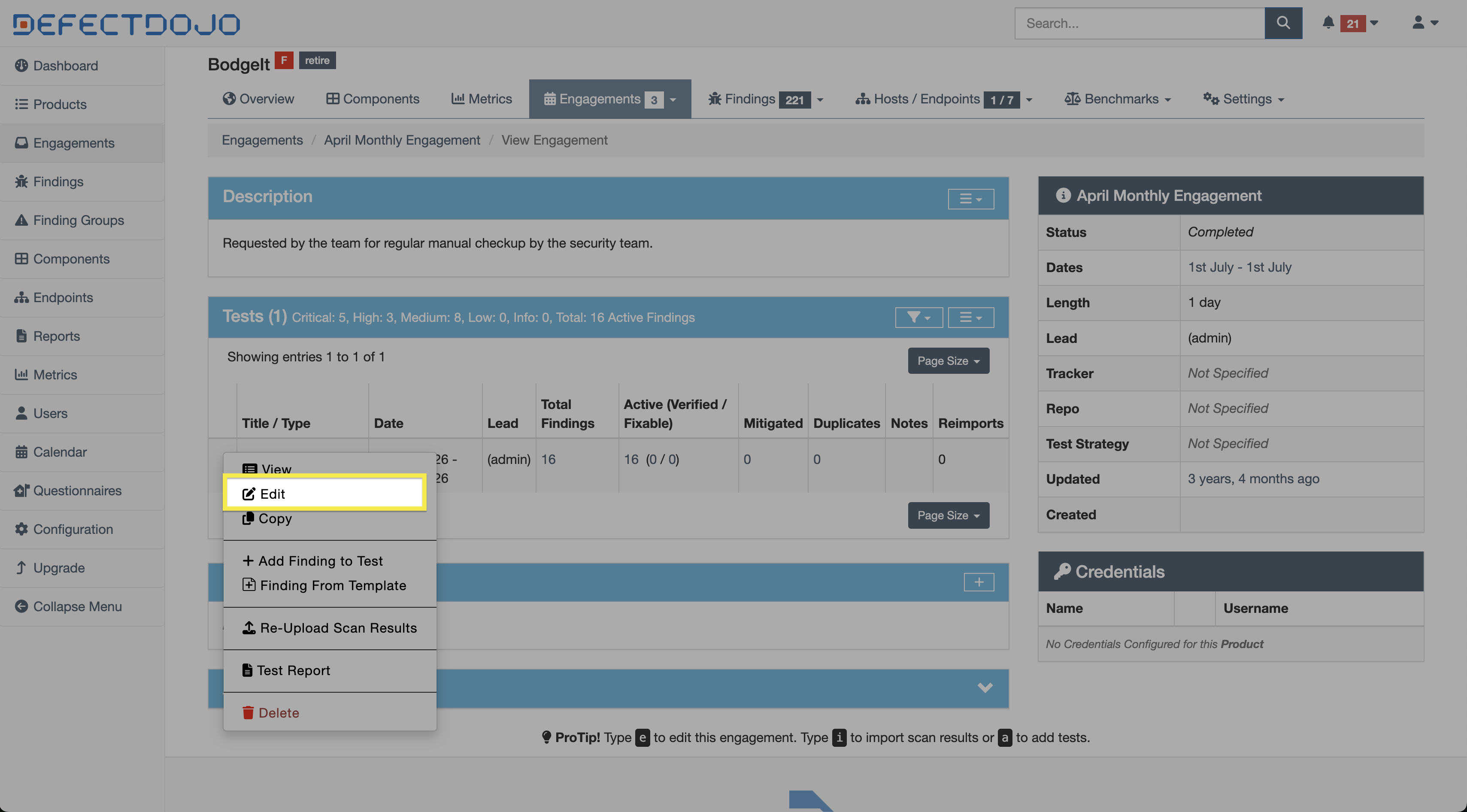Focus the Search input field
1467x812 pixels.
[x=1138, y=23]
